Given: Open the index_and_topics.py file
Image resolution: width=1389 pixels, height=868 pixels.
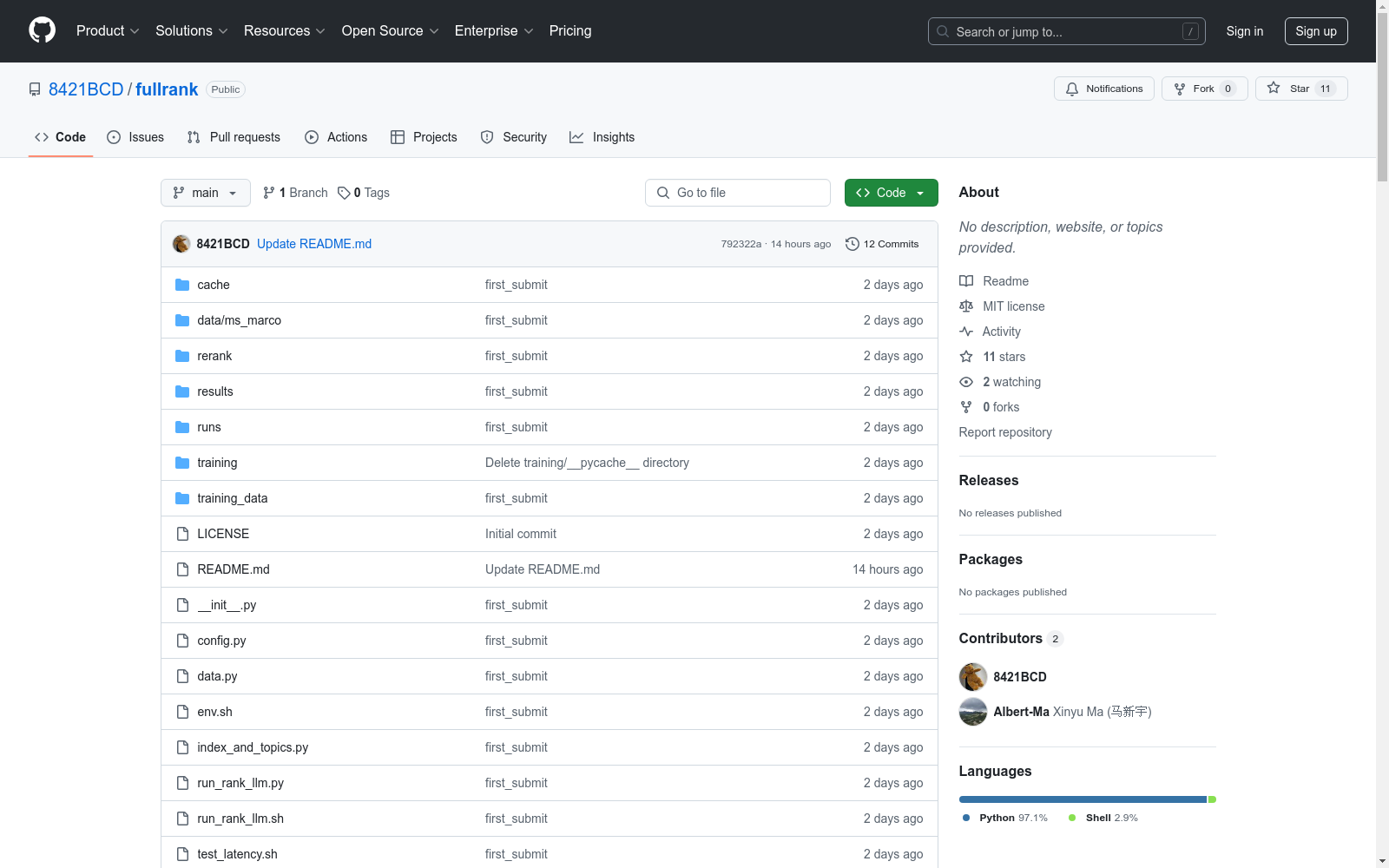Looking at the screenshot, I should tap(253, 747).
